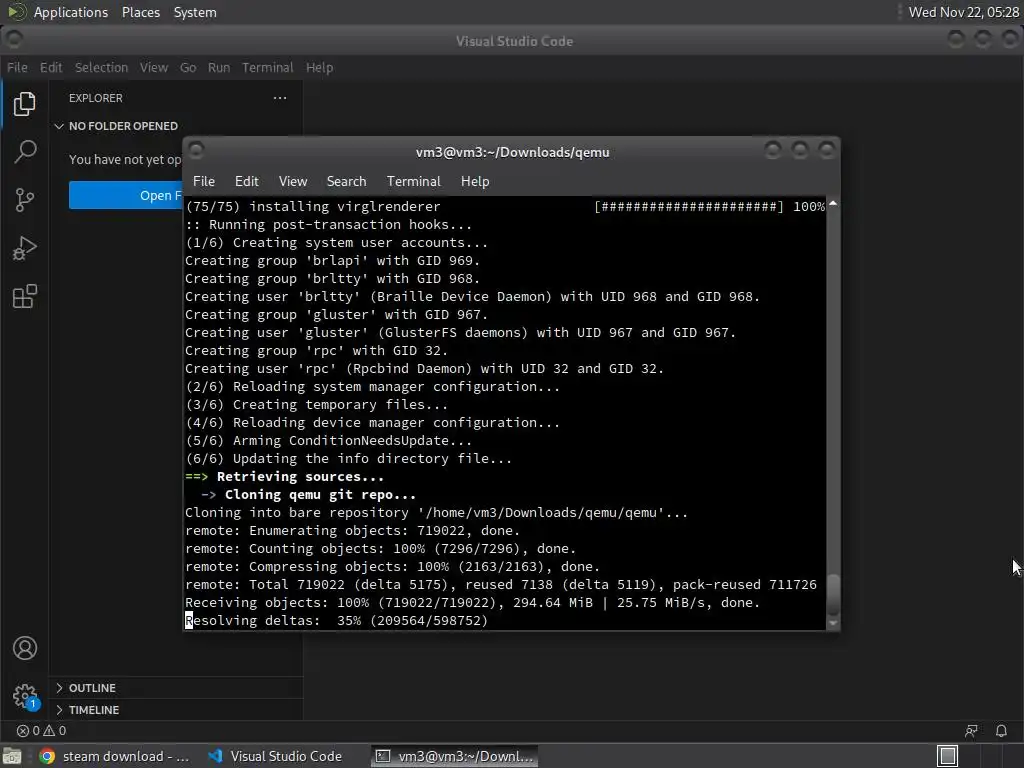Click the VS Code window menu button icon

tap(13, 40)
